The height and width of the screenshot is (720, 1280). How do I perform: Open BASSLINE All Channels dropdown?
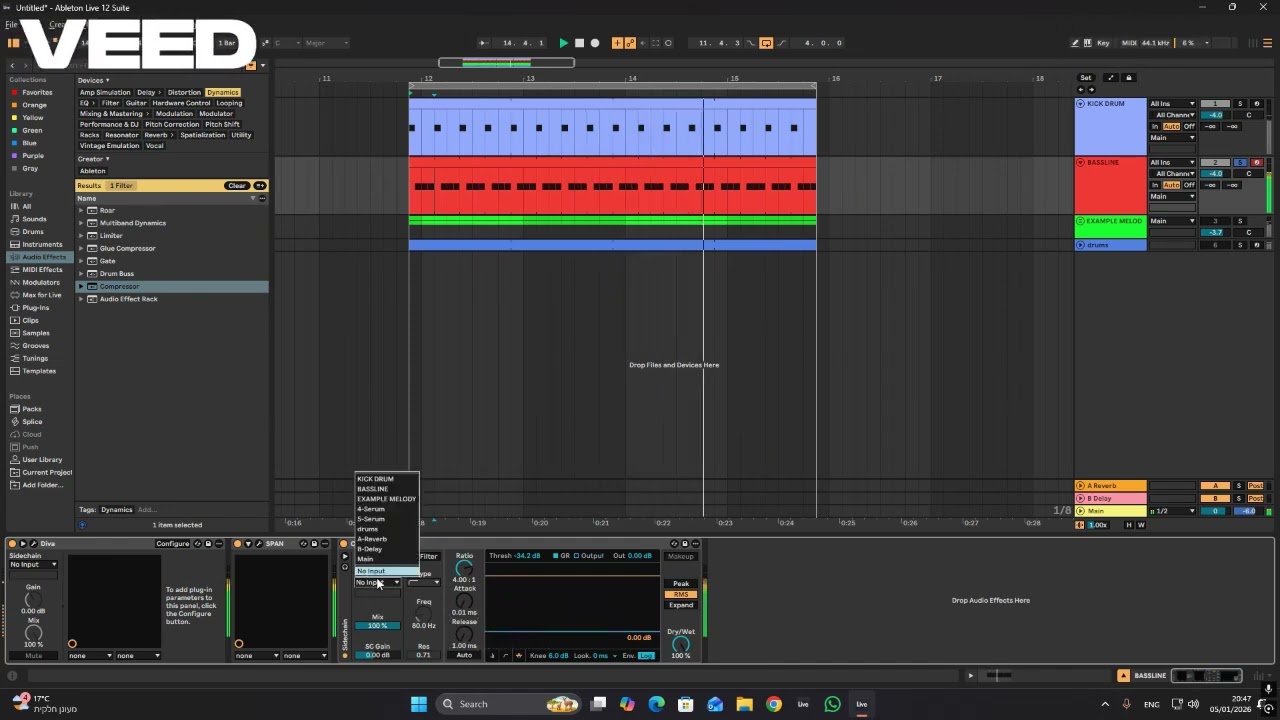pyautogui.click(x=1172, y=173)
